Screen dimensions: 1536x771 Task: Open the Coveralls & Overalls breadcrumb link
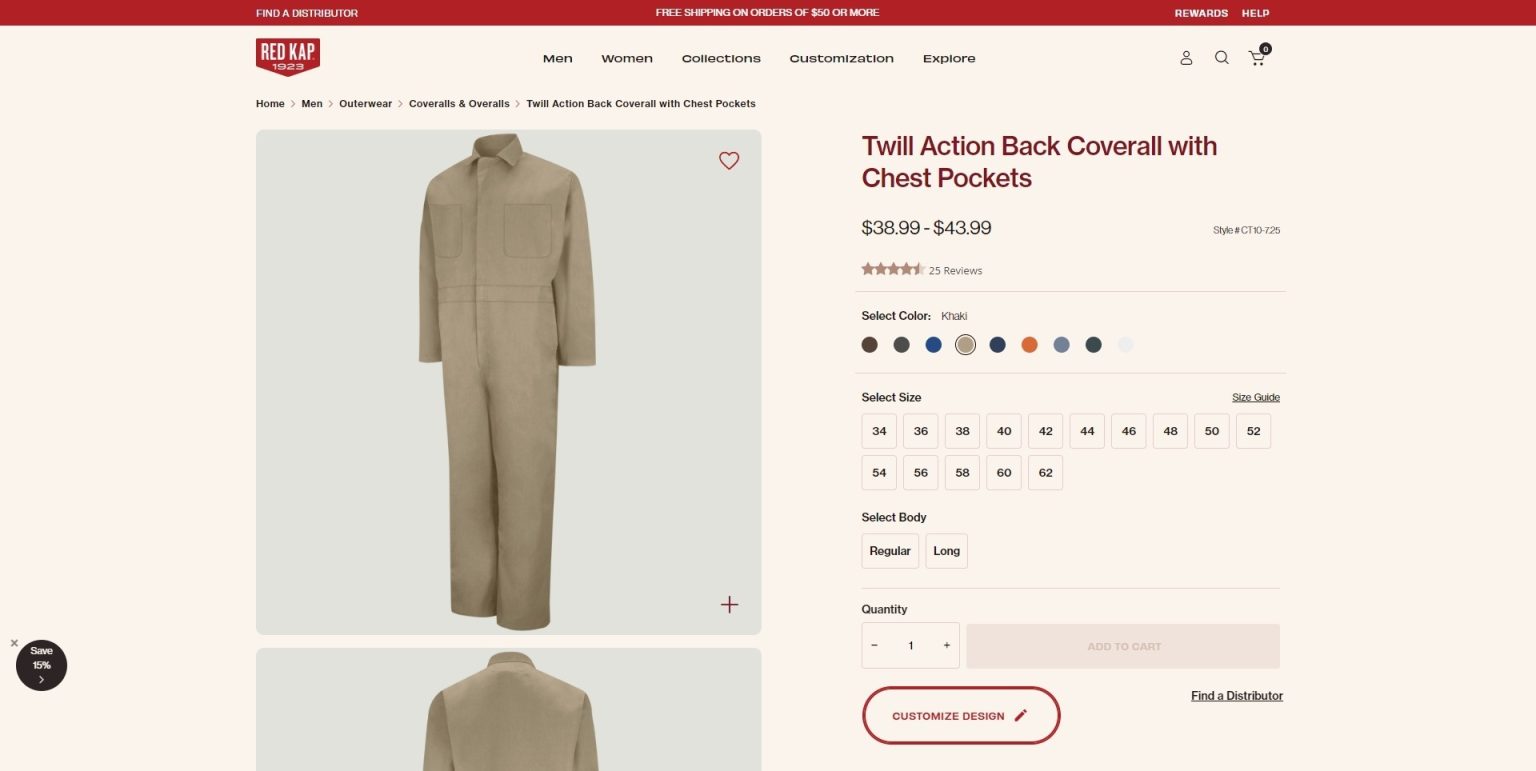459,103
